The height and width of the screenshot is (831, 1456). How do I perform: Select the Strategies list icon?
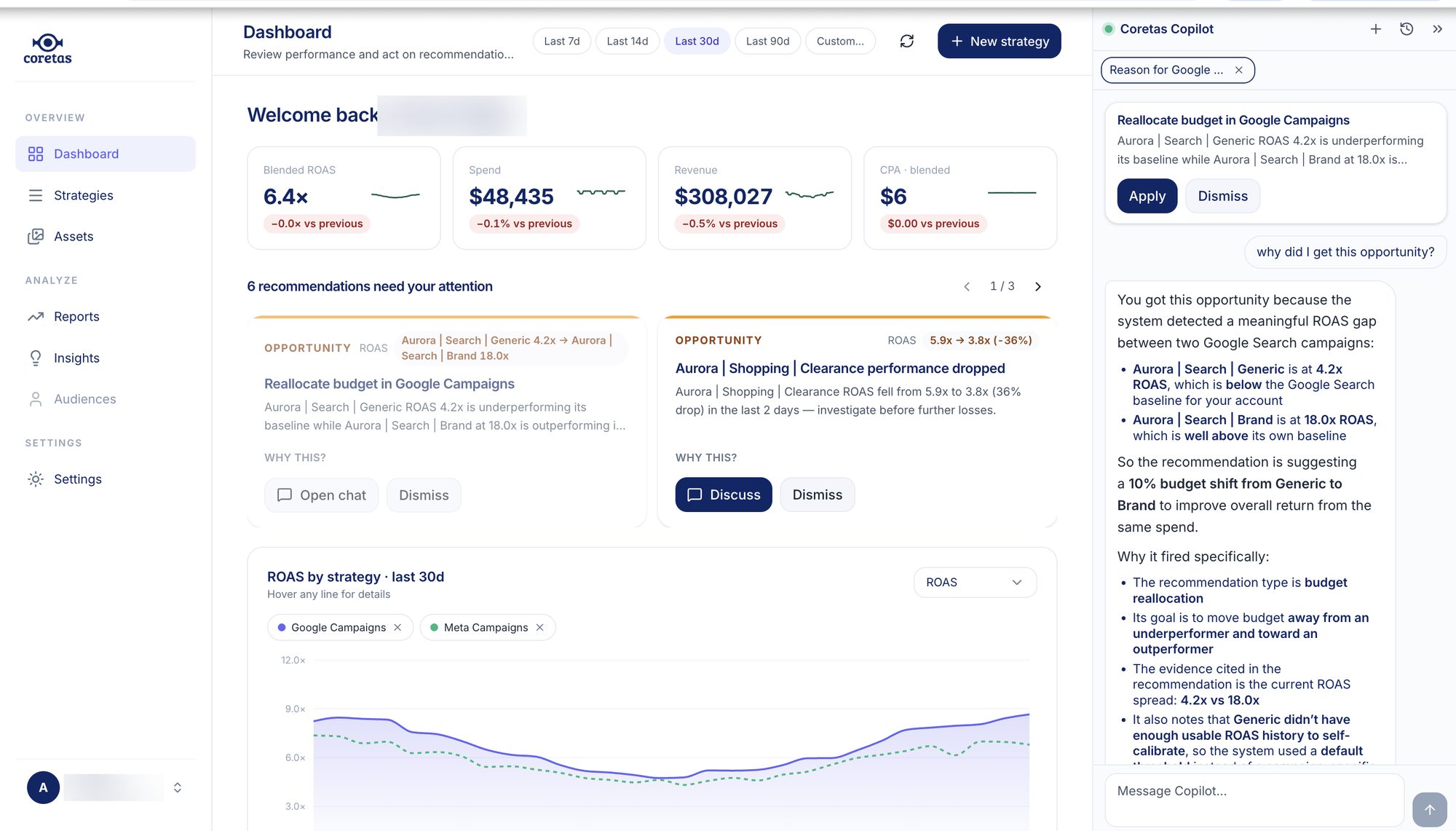pos(36,195)
